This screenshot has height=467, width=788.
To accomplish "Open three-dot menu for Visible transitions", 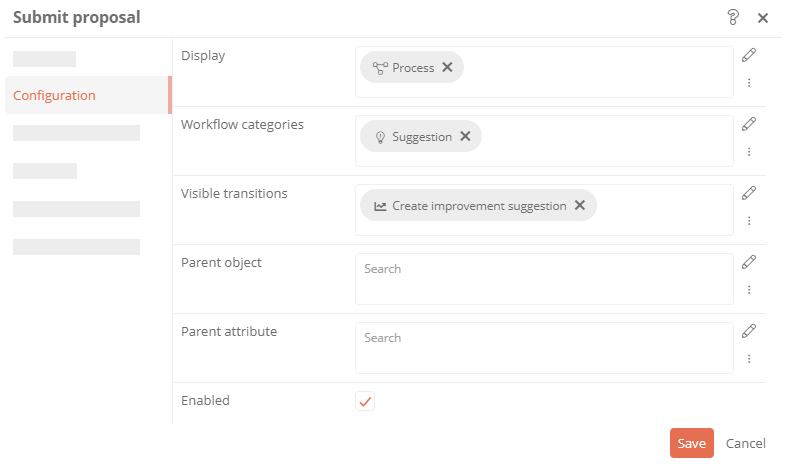I will click(x=749, y=221).
